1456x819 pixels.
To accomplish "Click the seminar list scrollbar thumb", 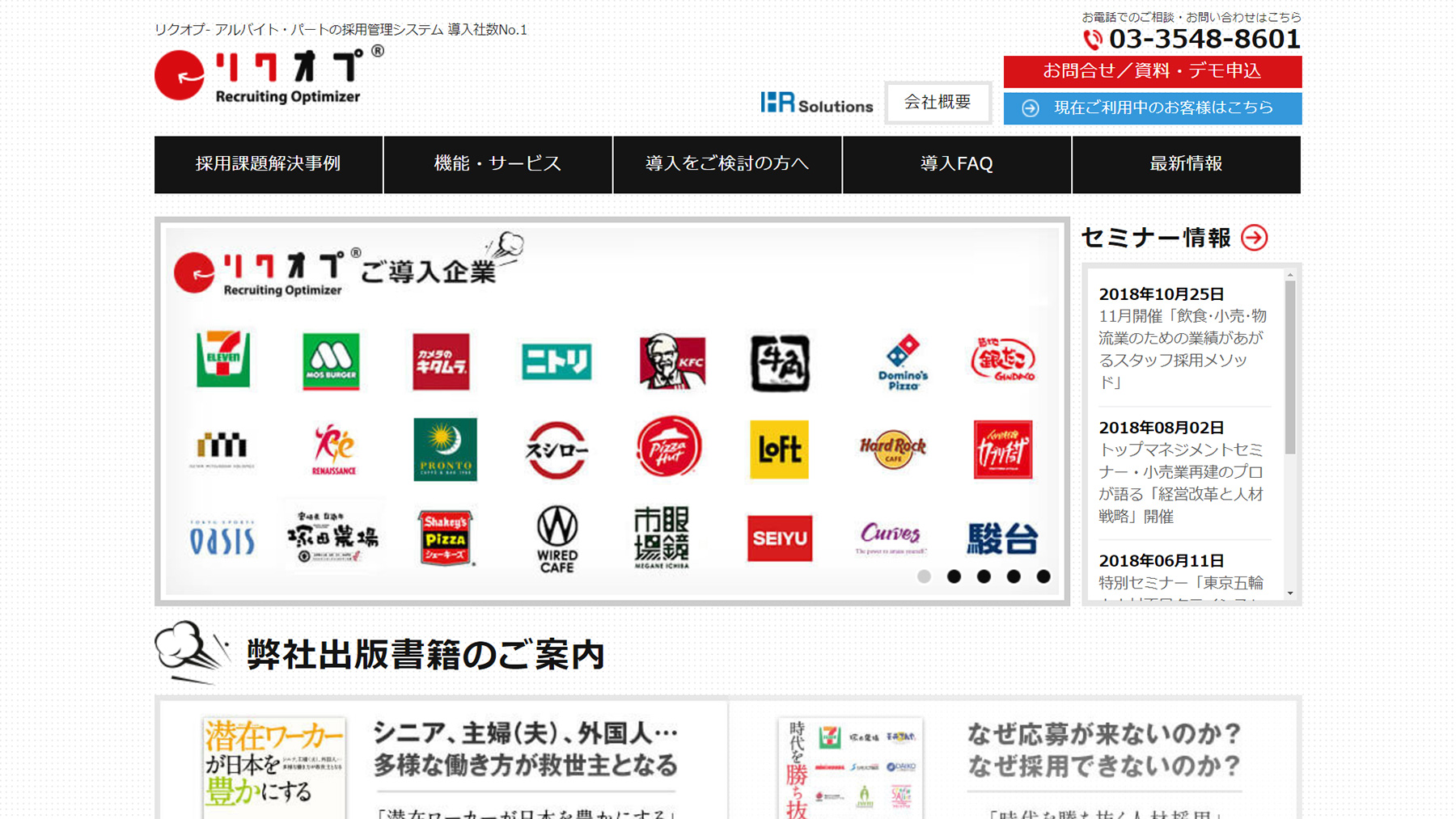I will (x=1290, y=367).
